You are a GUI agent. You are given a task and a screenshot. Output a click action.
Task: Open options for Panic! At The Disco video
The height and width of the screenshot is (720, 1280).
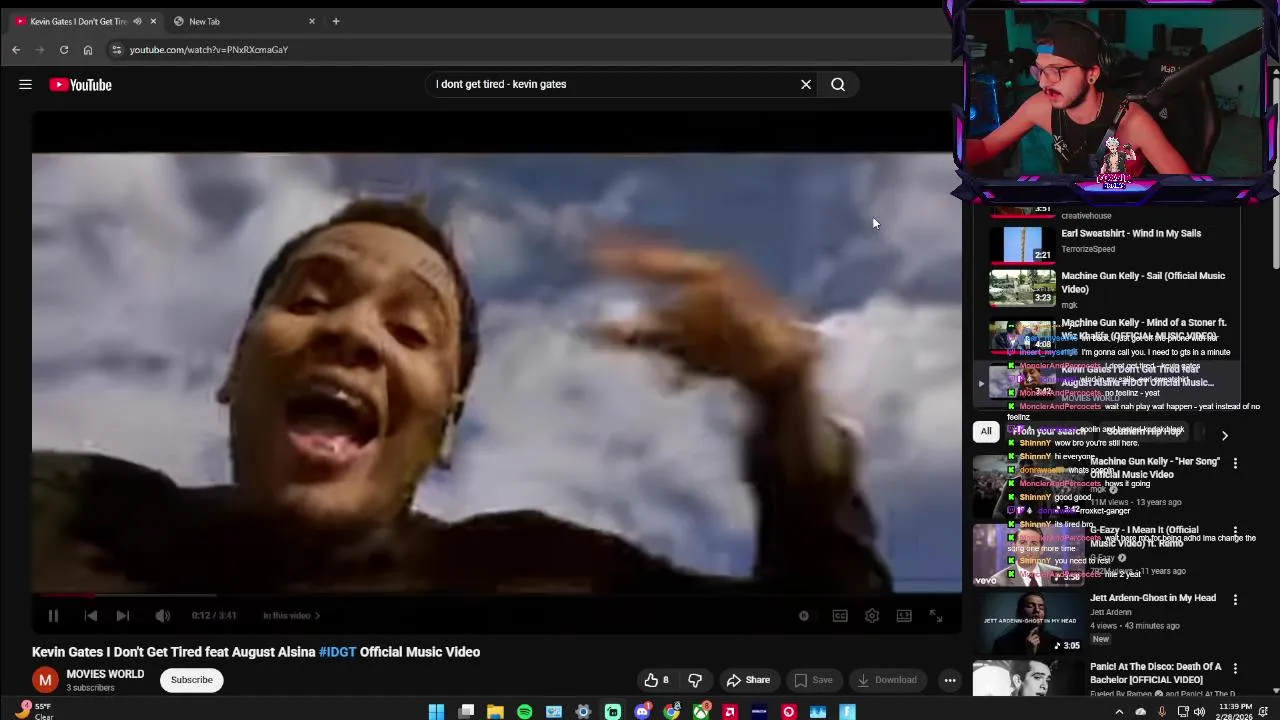(x=1235, y=668)
